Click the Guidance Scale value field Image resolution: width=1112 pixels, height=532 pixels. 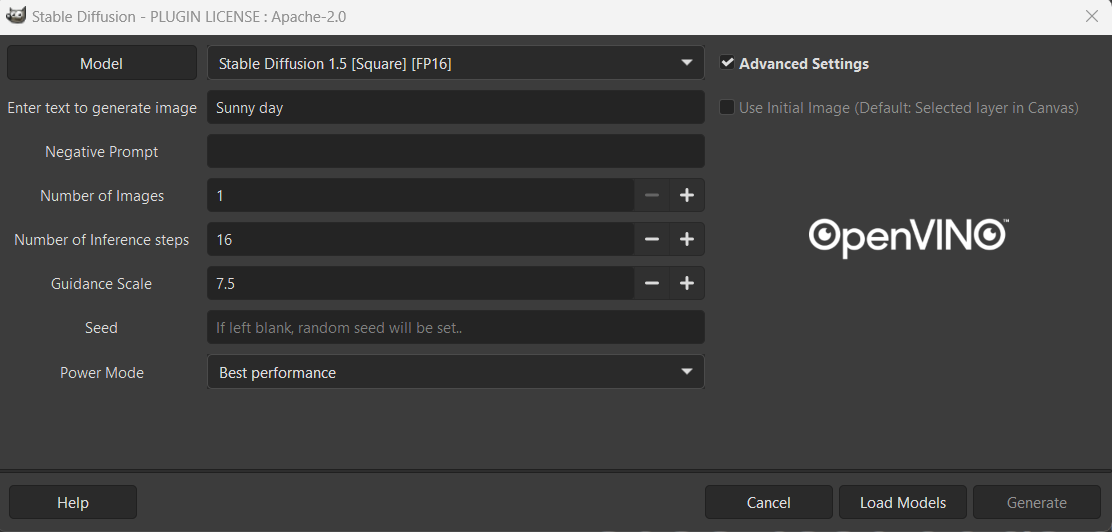tap(421, 284)
